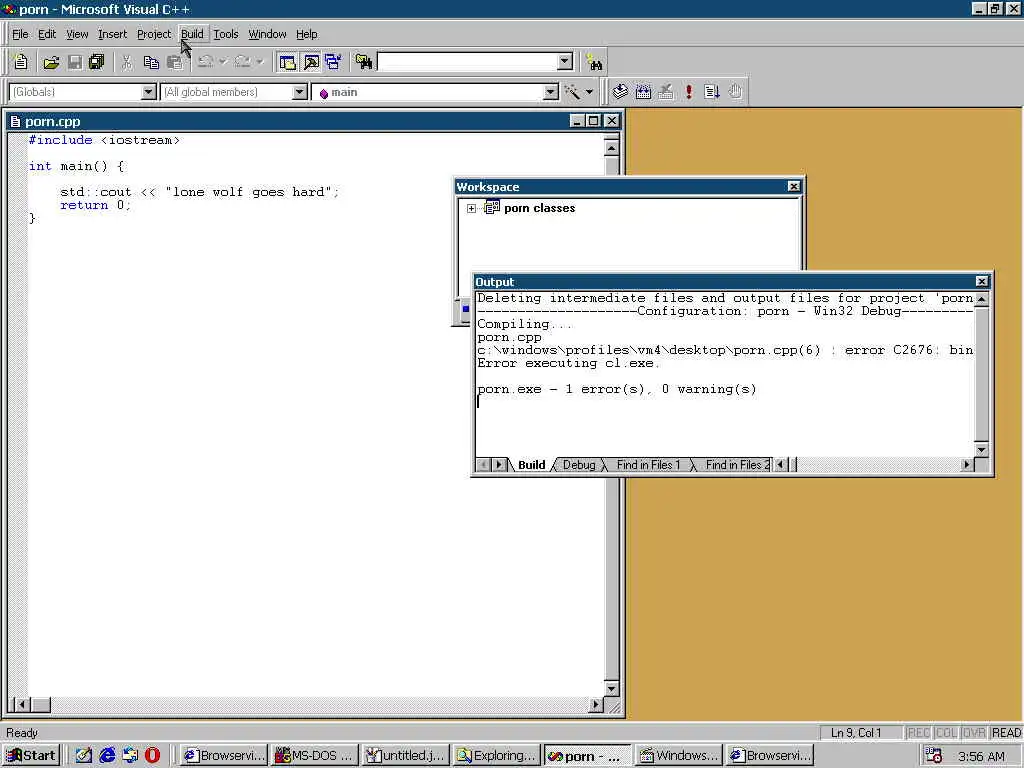Open the WizardBar actions dropdown arrow
Image resolution: width=1024 pixels, height=768 pixels.
(589, 92)
